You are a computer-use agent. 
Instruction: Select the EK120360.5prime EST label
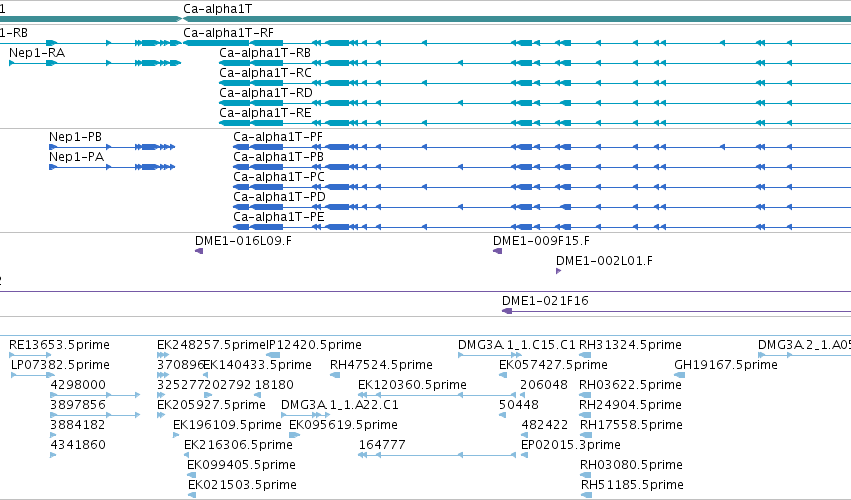(412, 385)
